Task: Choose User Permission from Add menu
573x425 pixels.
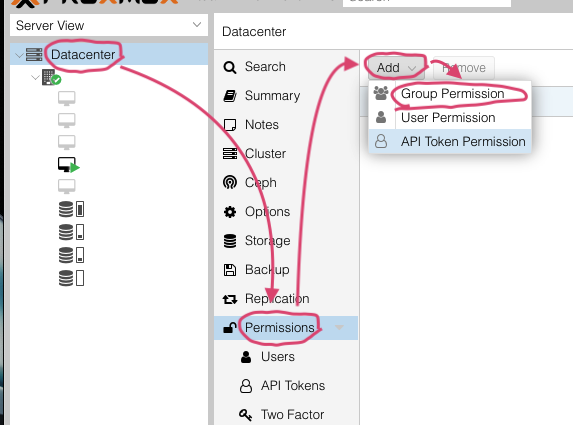Action: (450, 117)
